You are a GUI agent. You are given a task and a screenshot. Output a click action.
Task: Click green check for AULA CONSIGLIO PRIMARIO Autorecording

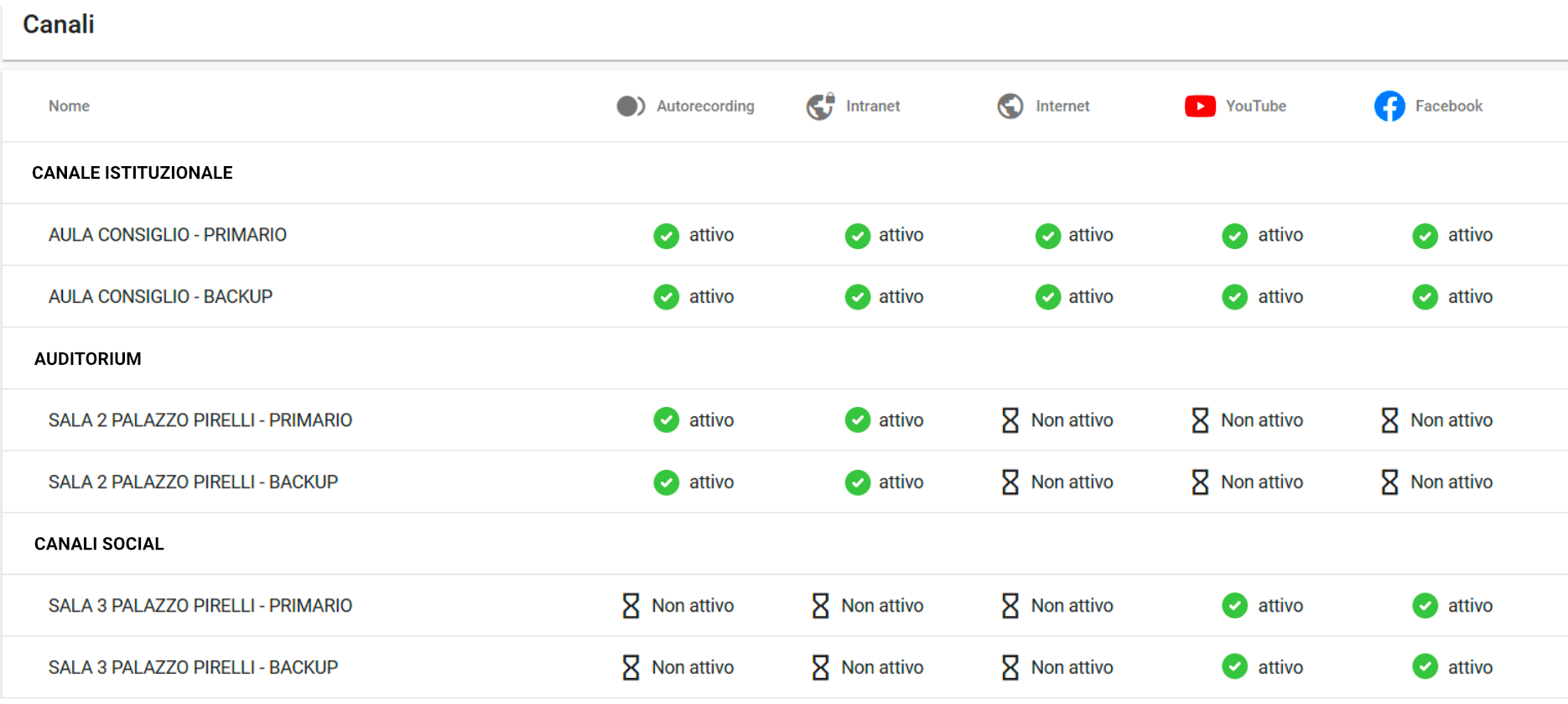(x=667, y=236)
